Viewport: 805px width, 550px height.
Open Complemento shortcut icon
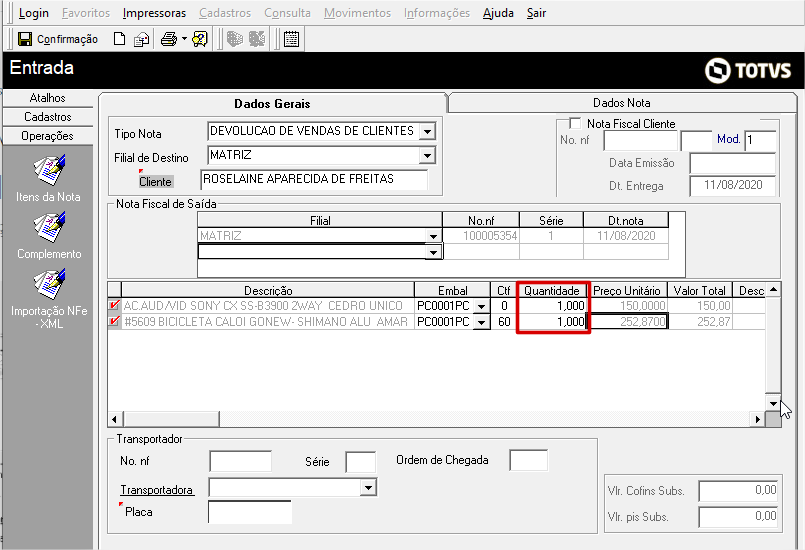click(x=49, y=227)
